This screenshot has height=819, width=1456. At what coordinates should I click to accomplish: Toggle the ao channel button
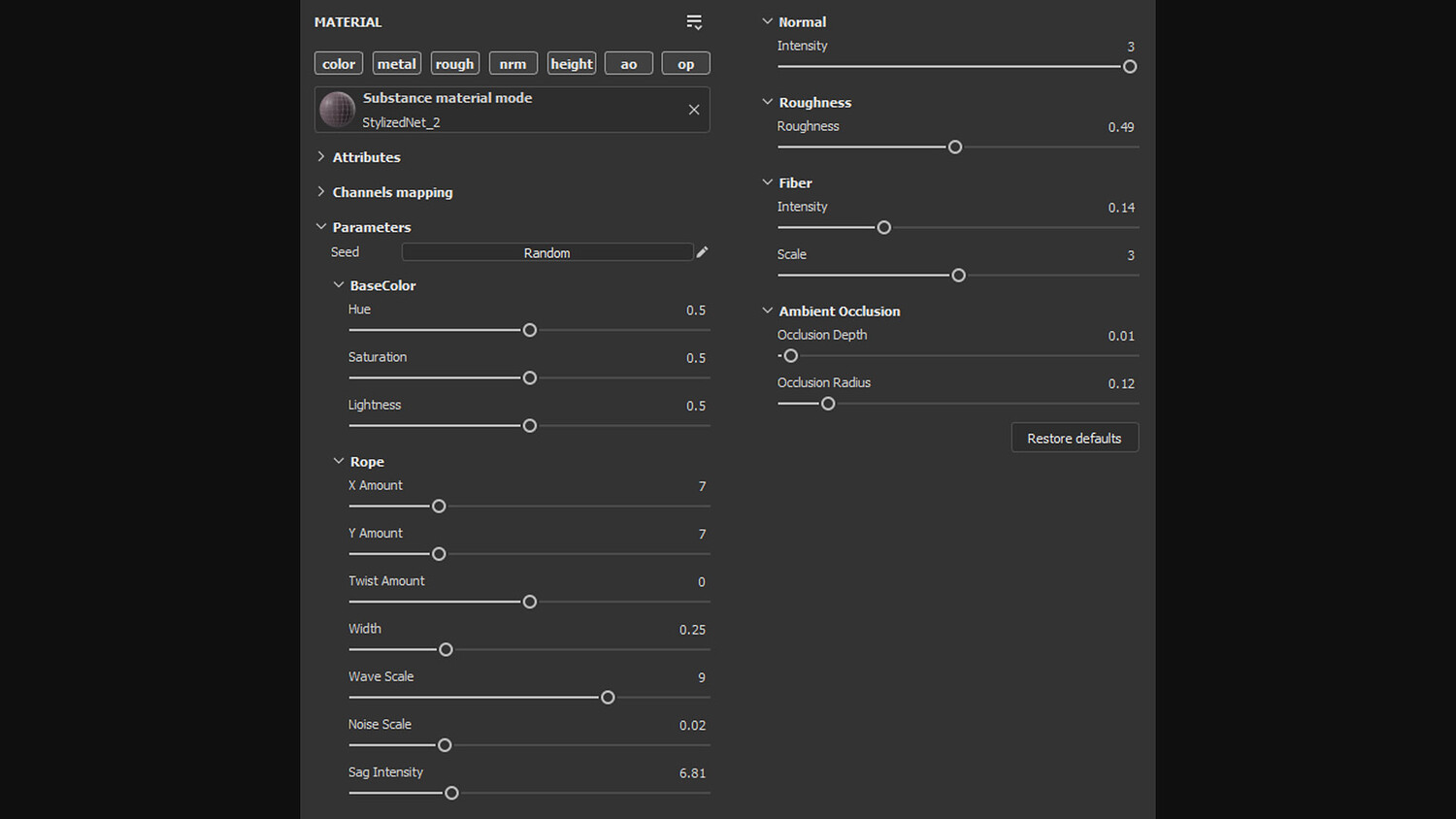(629, 64)
